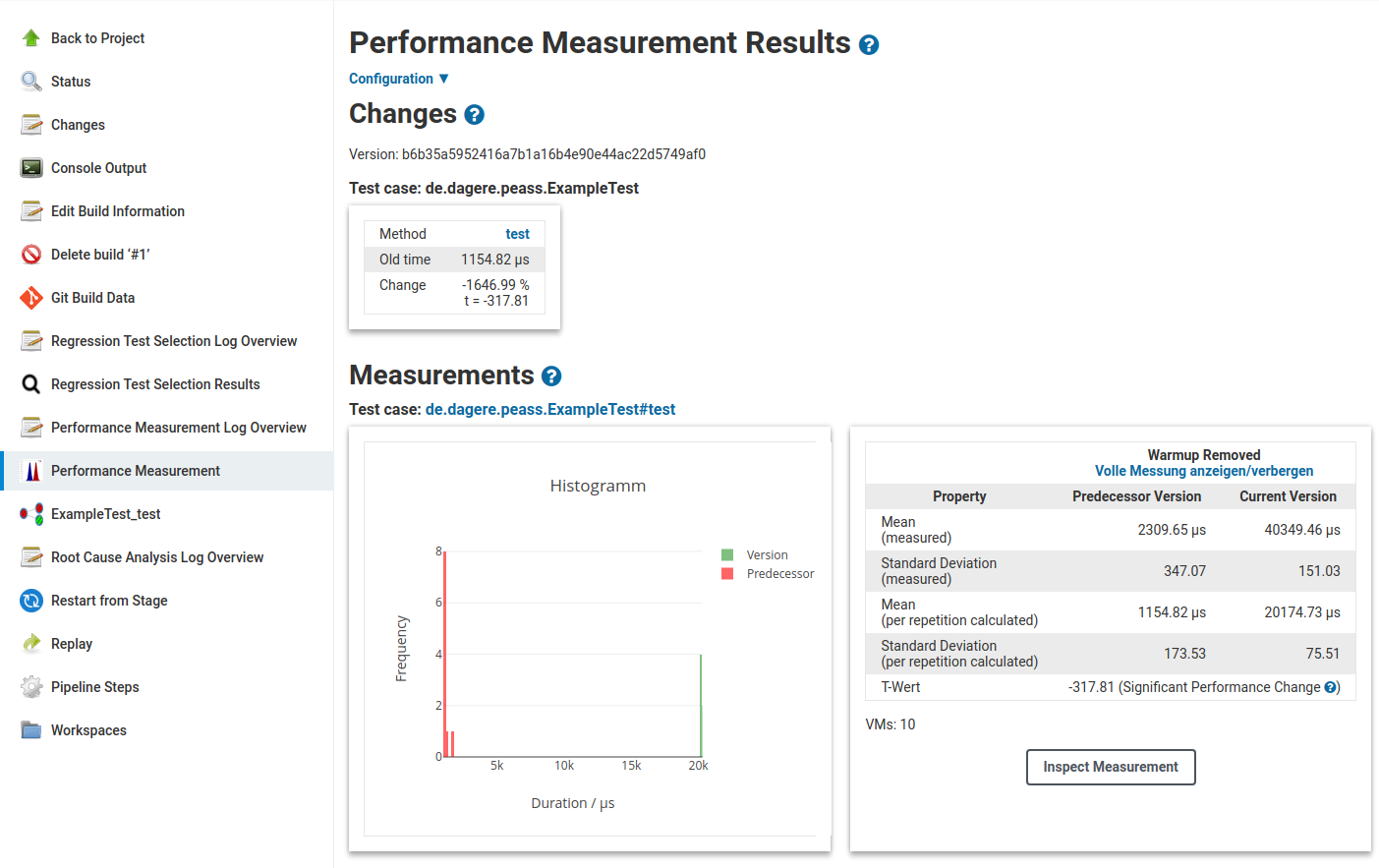Click the Inspect Measurement button

[1111, 768]
